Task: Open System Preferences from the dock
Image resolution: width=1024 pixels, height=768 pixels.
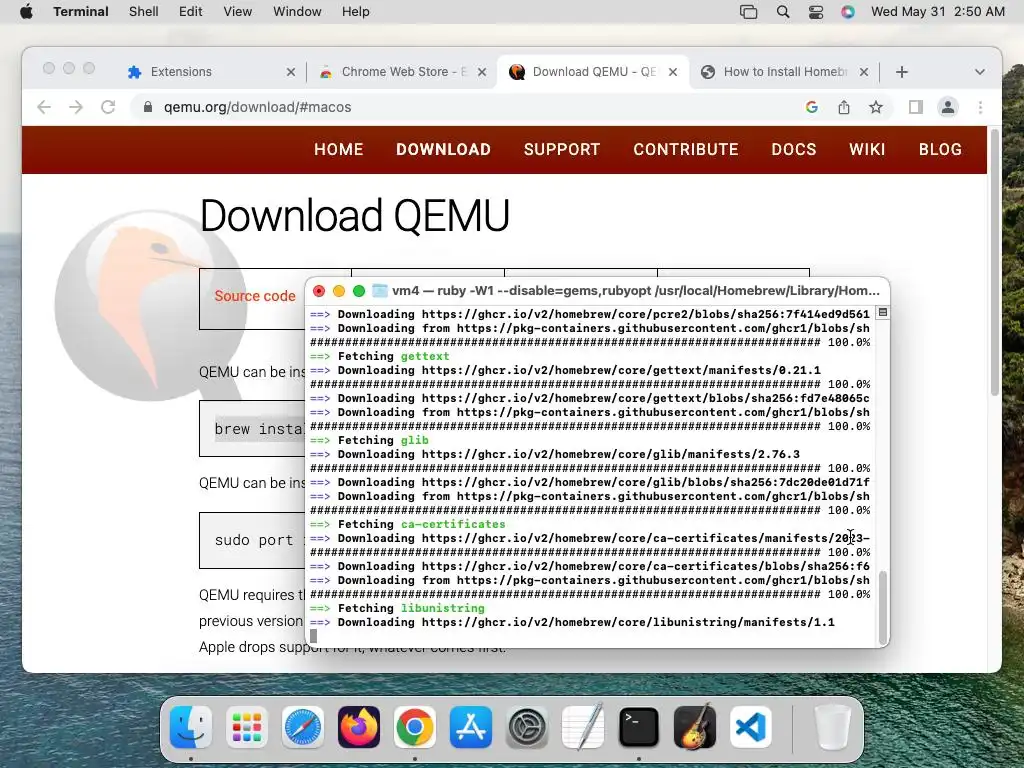Action: [527, 727]
